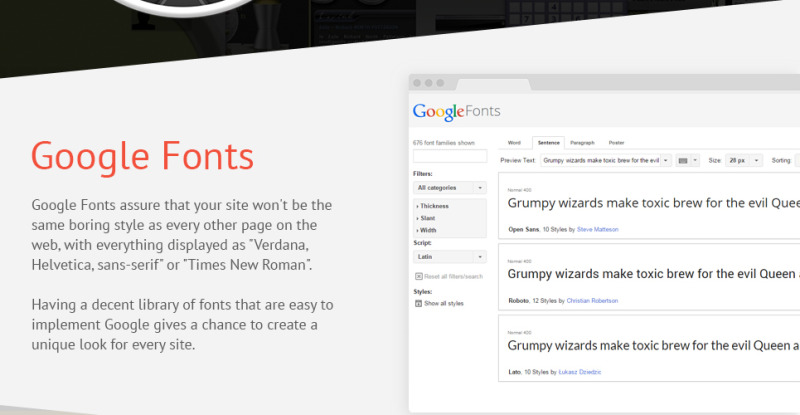Viewport: 800px width, 415px height.
Task: Expand the Thickness filter
Action: click(x=433, y=206)
